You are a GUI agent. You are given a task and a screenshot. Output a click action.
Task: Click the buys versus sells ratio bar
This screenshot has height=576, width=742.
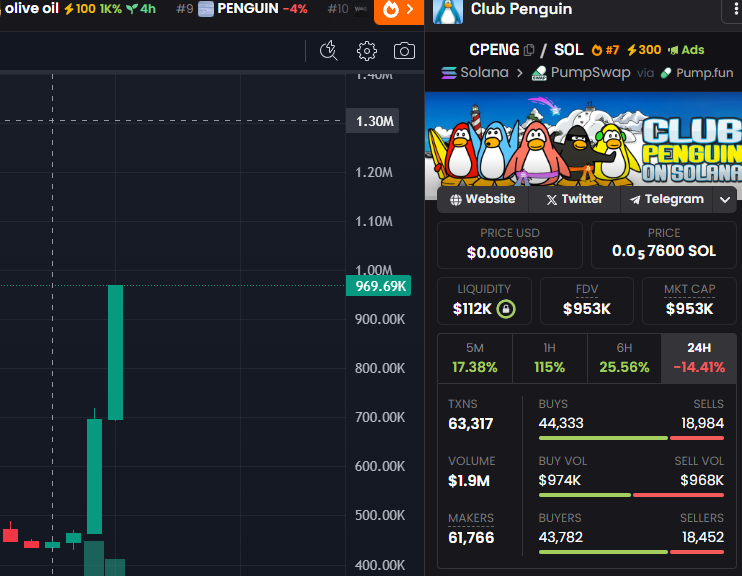pyautogui.click(x=631, y=438)
